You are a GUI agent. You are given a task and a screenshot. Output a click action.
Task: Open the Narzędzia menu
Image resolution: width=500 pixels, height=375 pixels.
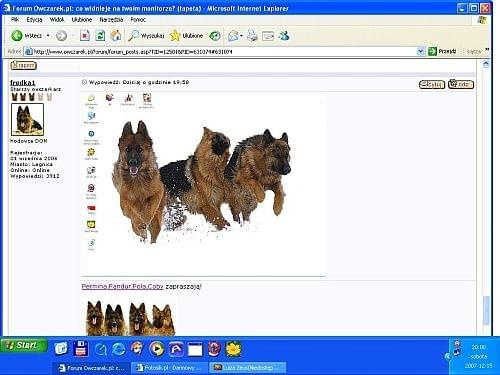tap(111, 20)
